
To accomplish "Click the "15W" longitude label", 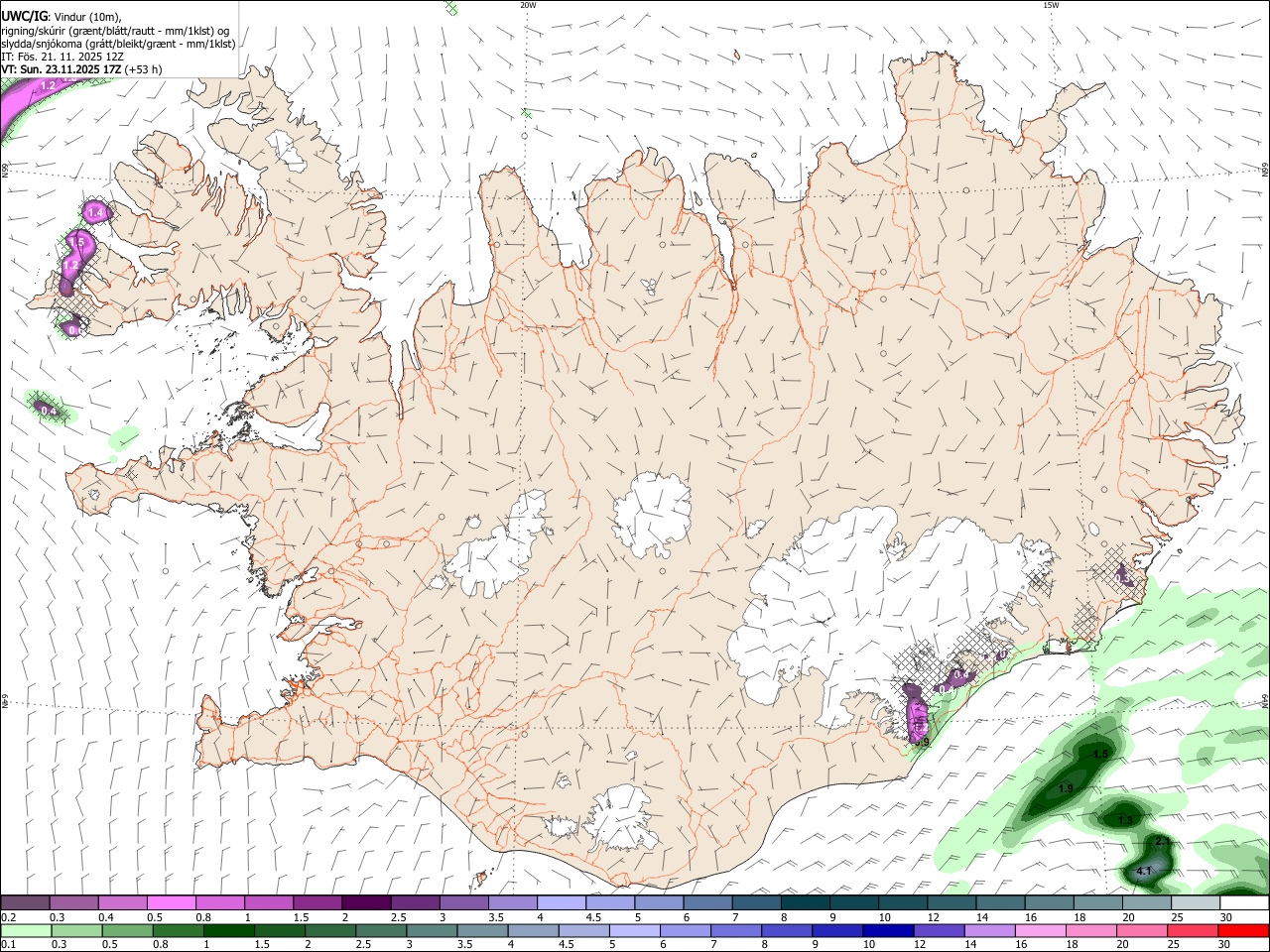I will pos(1050,5).
